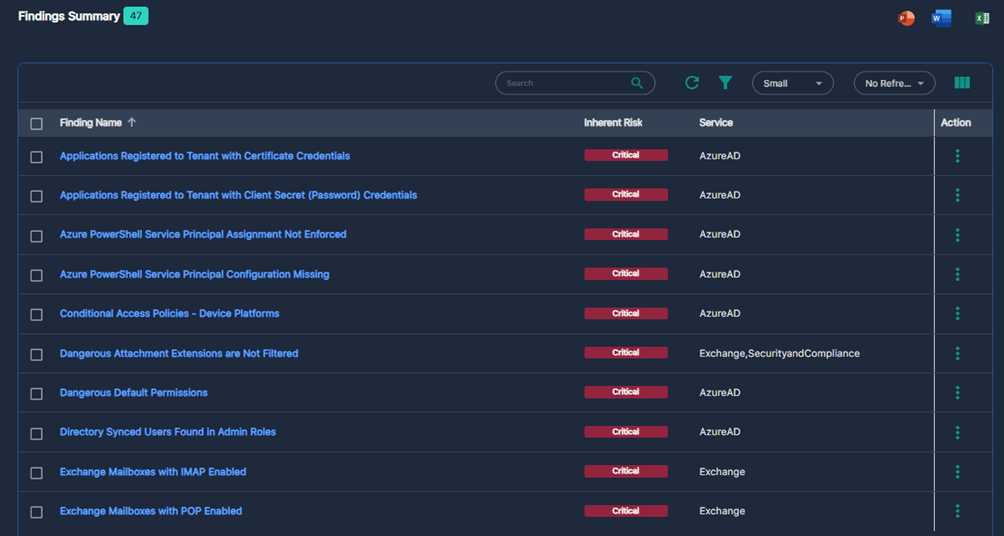Image resolution: width=1004 pixels, height=536 pixels.
Task: Click the Service column header
Action: pos(716,123)
